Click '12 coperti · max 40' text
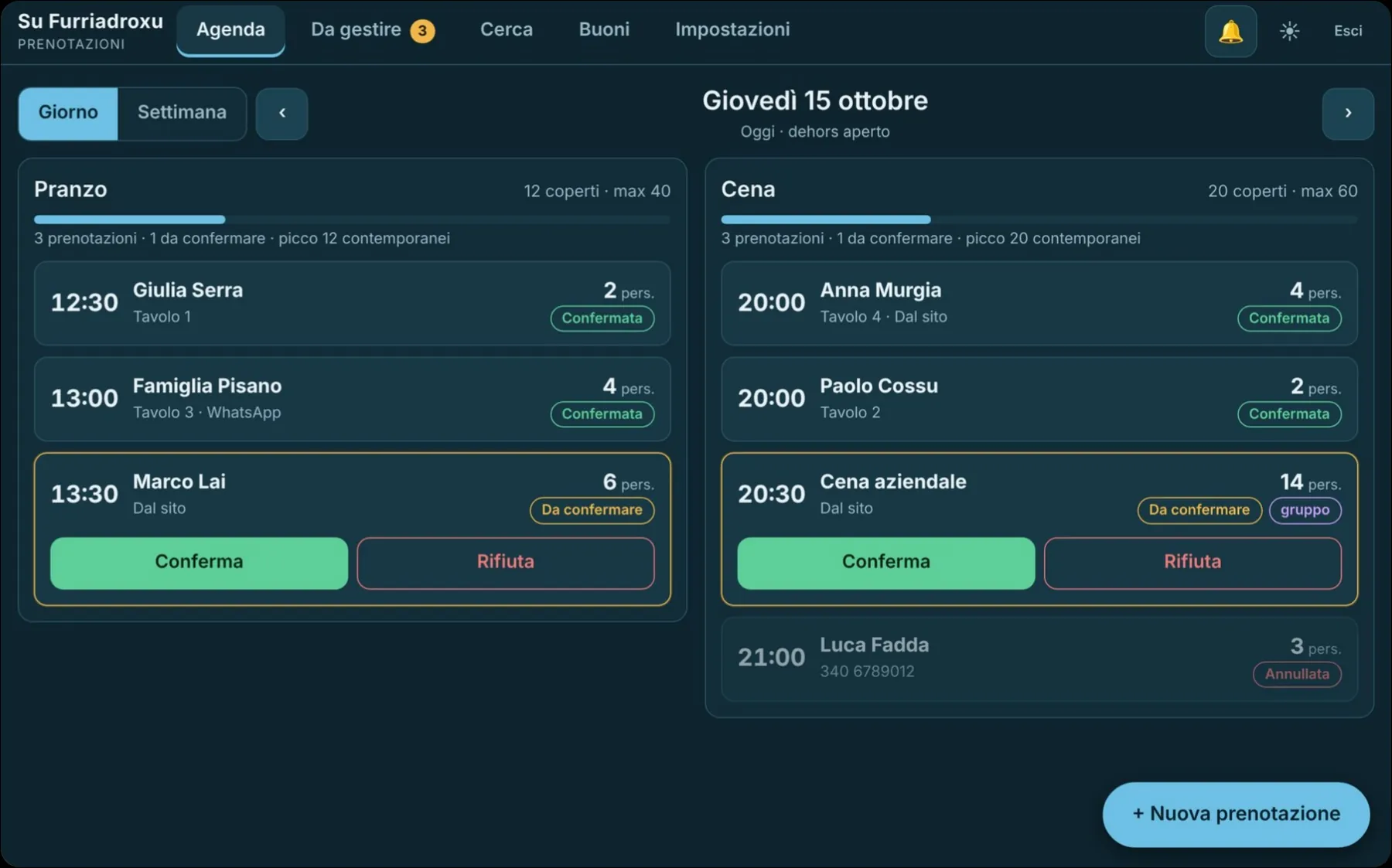This screenshot has width=1392, height=868. point(597,191)
